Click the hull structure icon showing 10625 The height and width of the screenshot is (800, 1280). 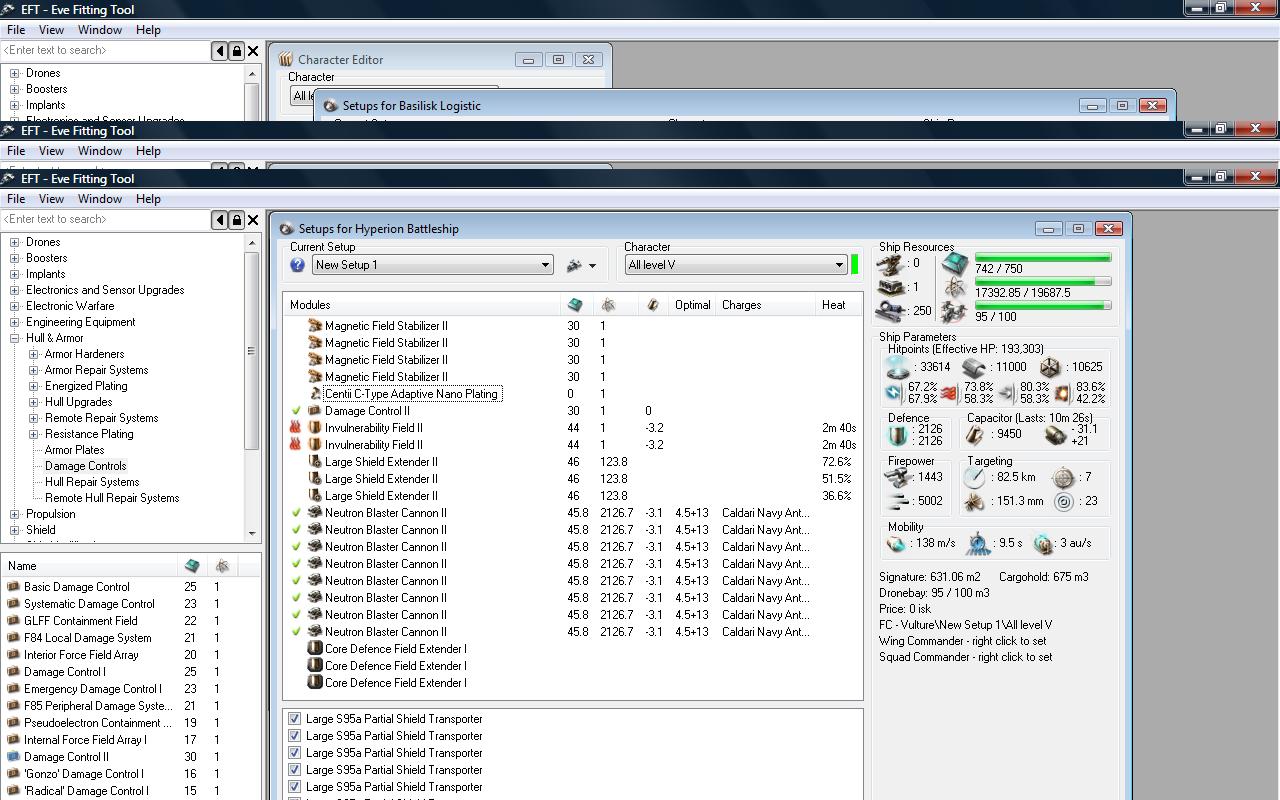(x=1050, y=367)
